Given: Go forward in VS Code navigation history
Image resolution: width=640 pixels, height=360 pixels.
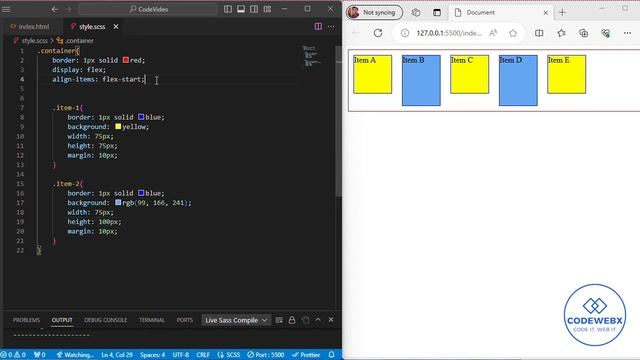Looking at the screenshot, I should pos(69,9).
